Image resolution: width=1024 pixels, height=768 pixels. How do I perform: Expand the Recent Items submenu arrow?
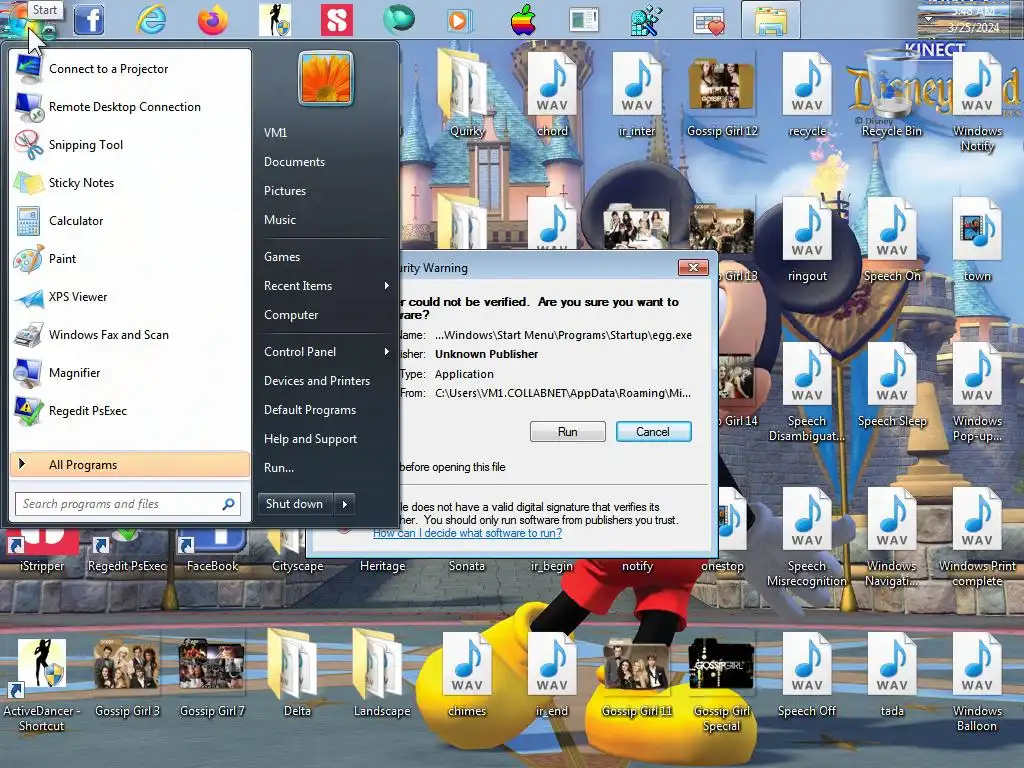[x=387, y=285]
